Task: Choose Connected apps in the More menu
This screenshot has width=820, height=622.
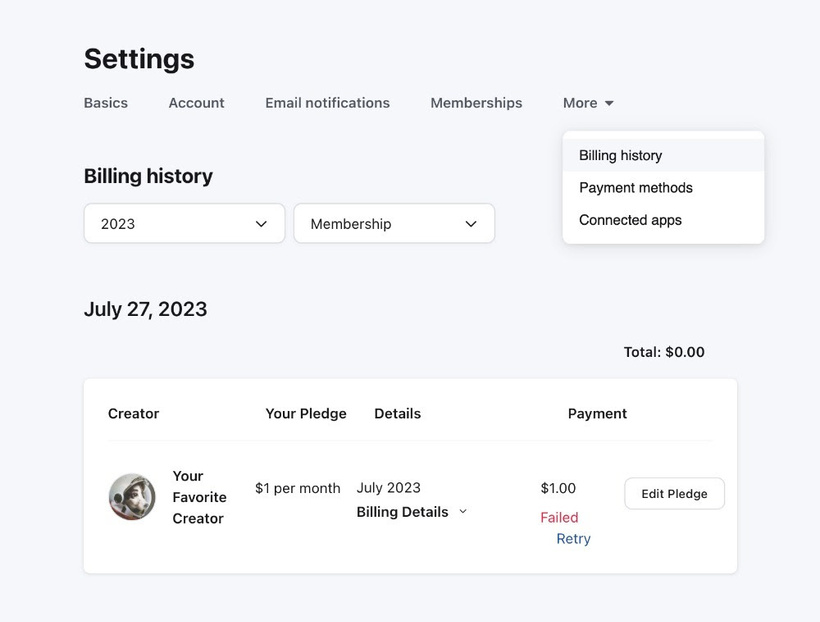Action: (x=663, y=220)
